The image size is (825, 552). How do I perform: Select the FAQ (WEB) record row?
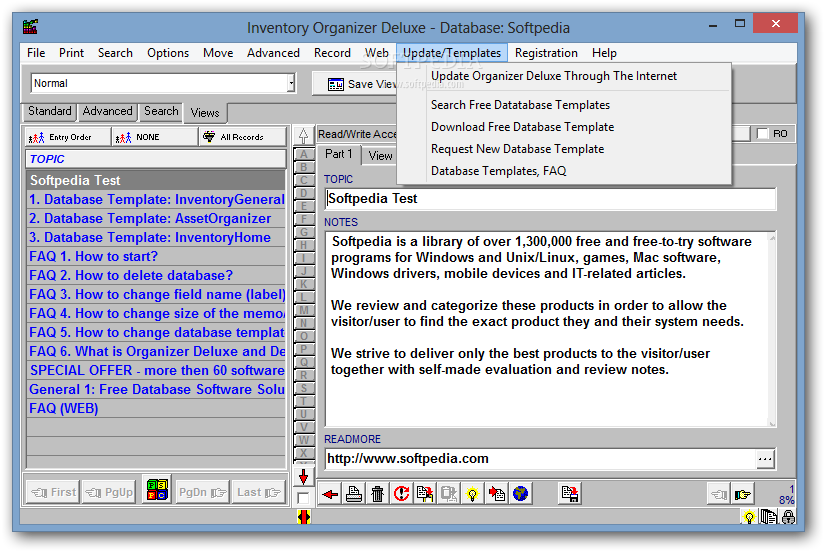[x=156, y=408]
